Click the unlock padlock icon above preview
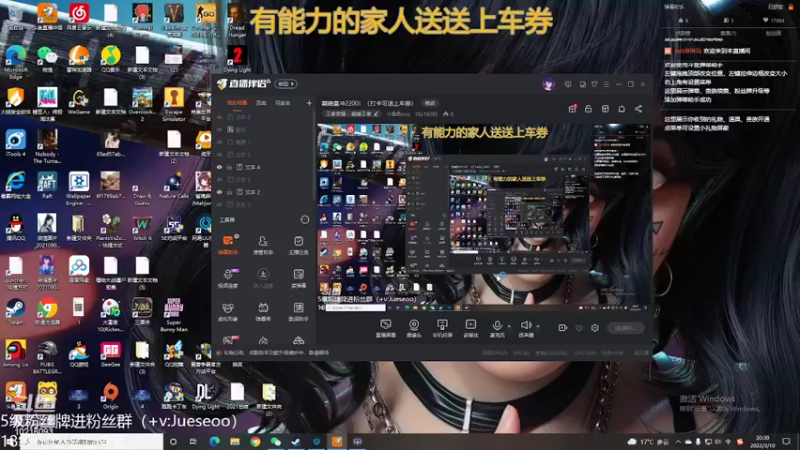 click(x=588, y=109)
